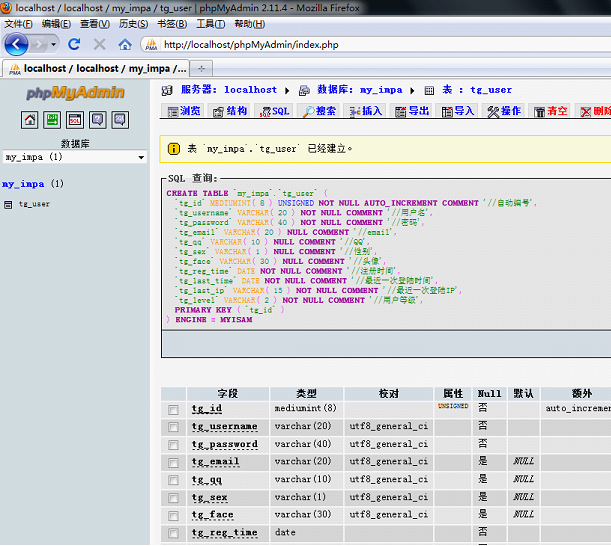This screenshot has width=611, height=546.
Task: Click the tg_password field name
Action: (224, 444)
